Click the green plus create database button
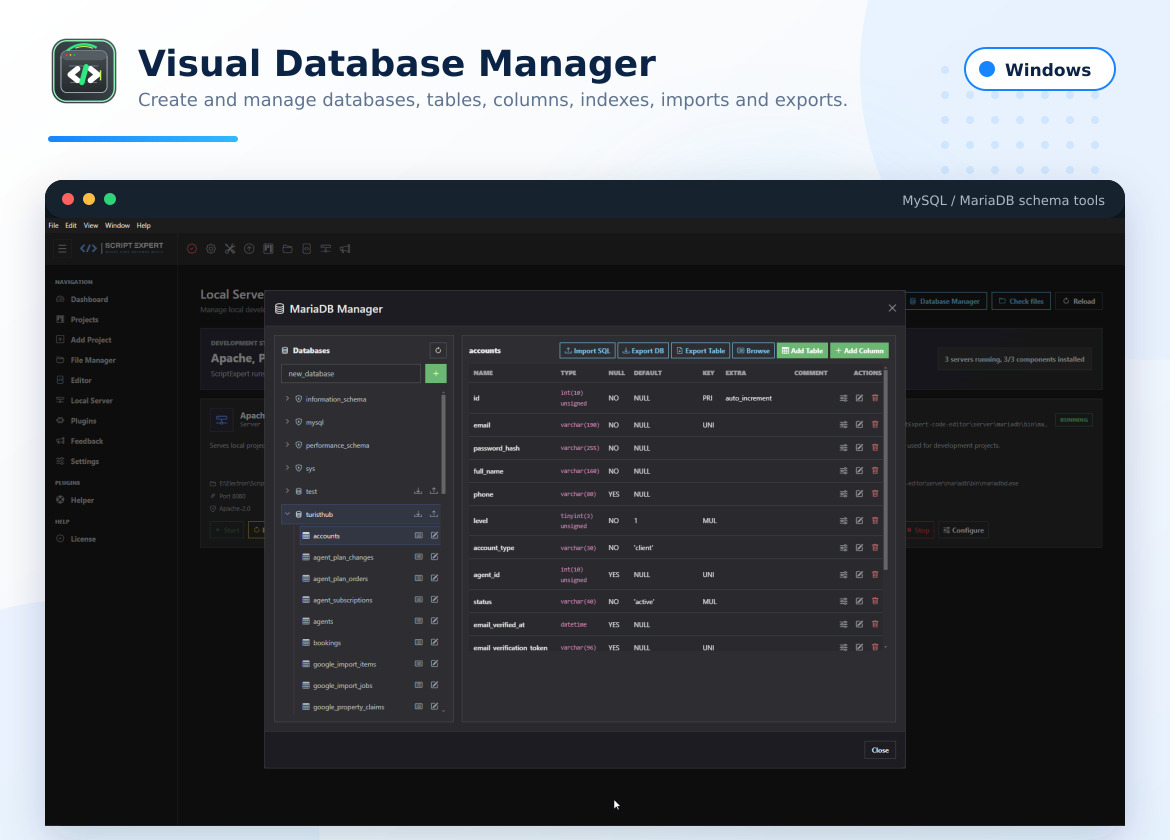 pyautogui.click(x=436, y=373)
